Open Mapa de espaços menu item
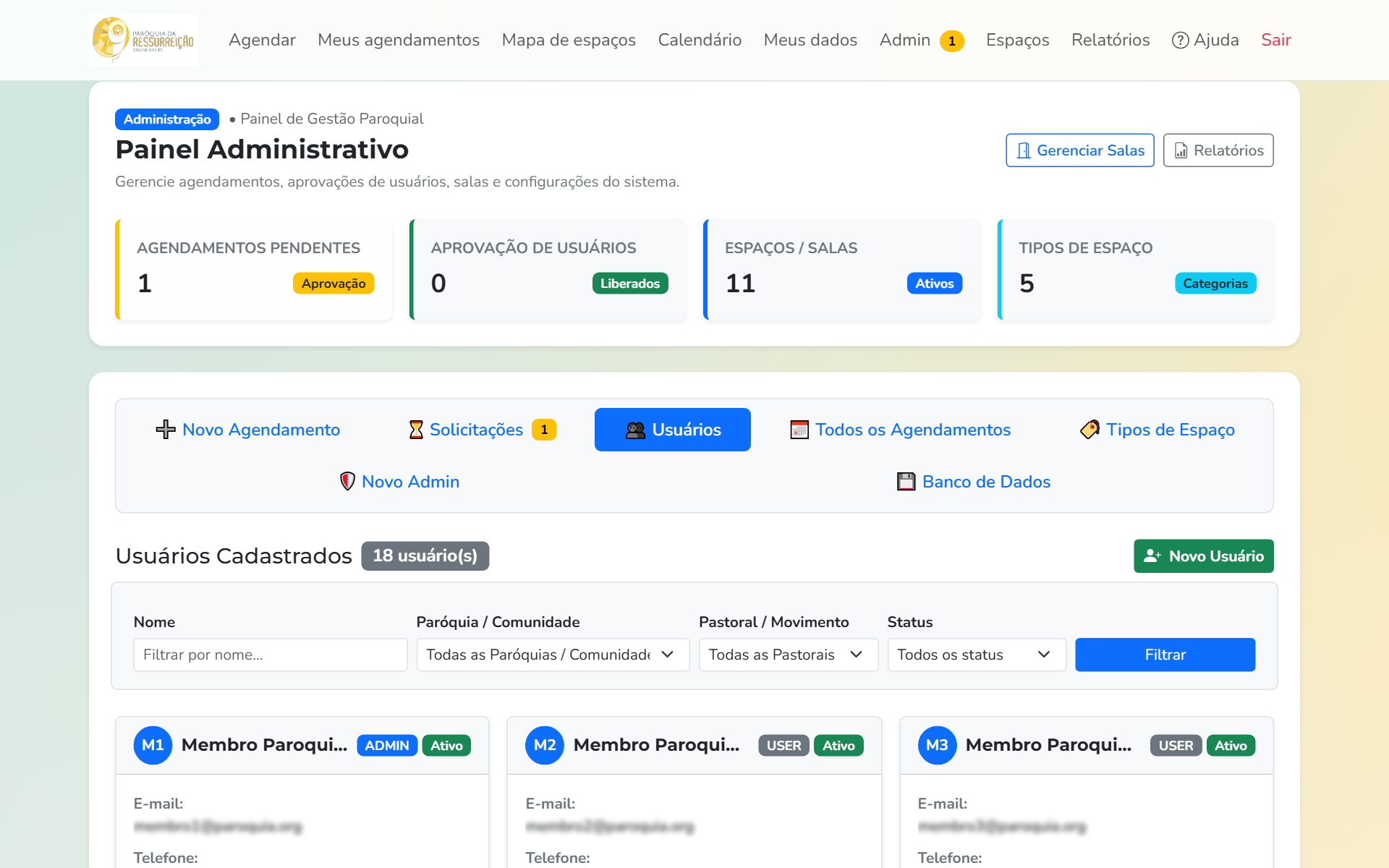 click(569, 40)
